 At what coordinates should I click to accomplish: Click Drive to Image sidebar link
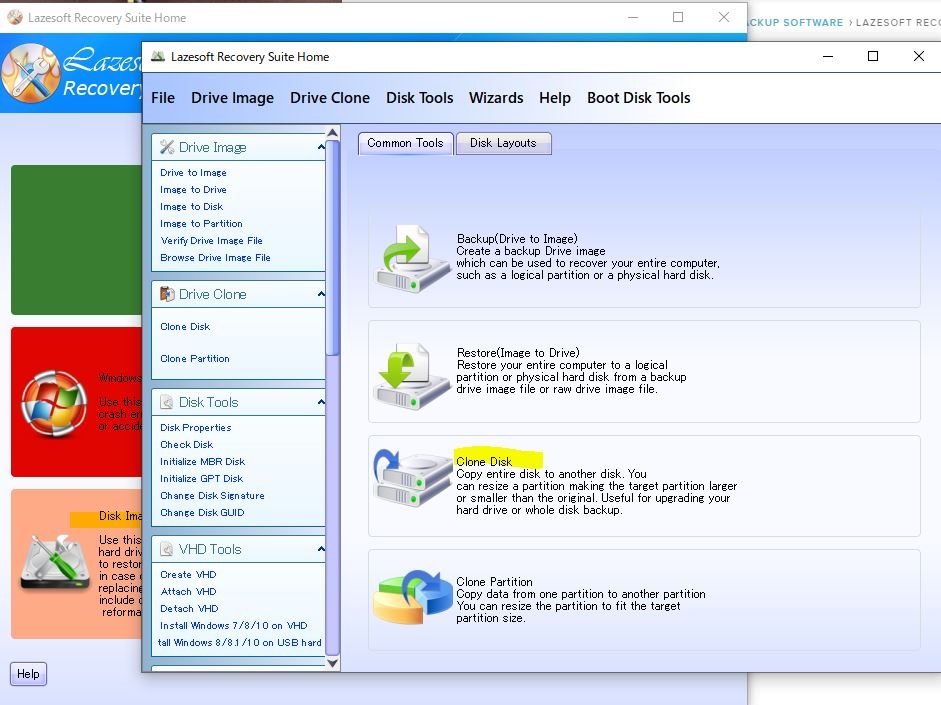[193, 173]
